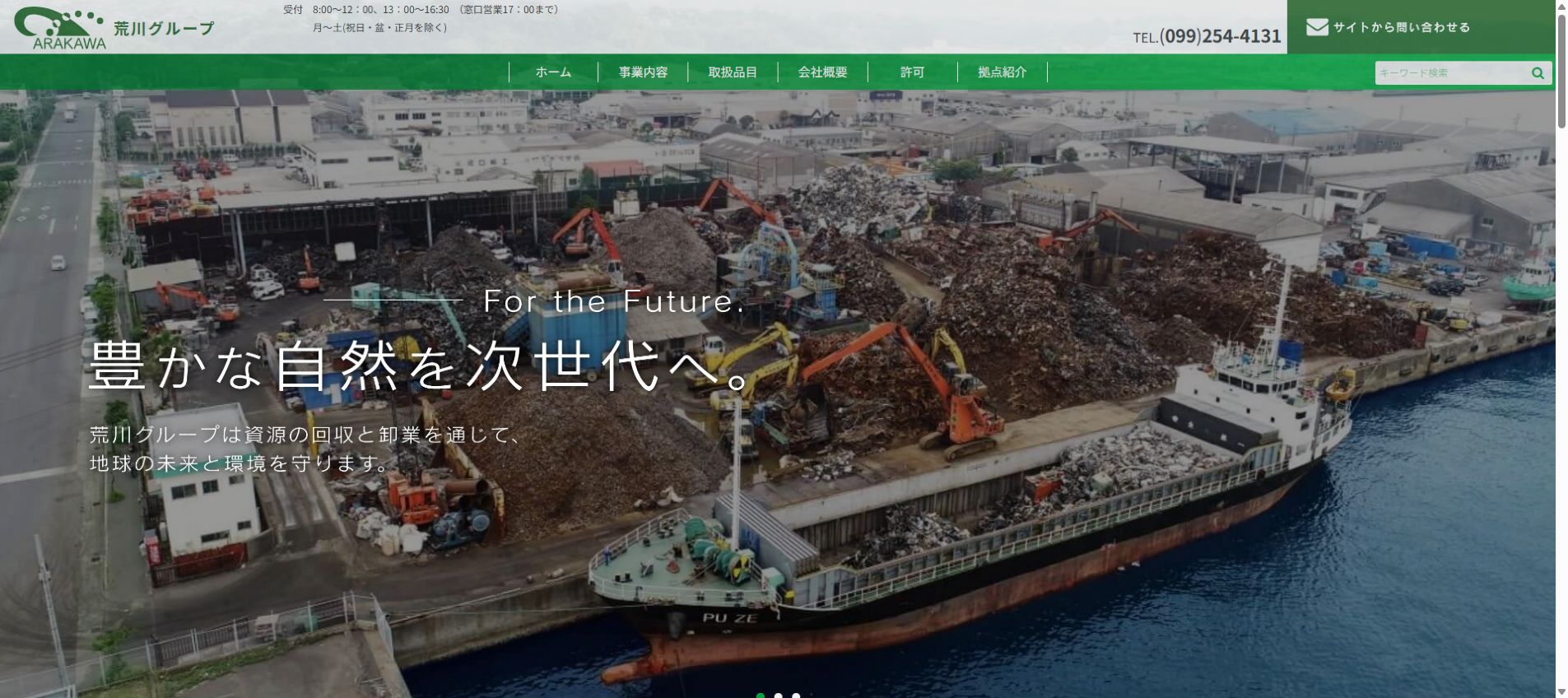Click the page vertical scrollbar thumb
1568x698 pixels.
tap(1561, 71)
